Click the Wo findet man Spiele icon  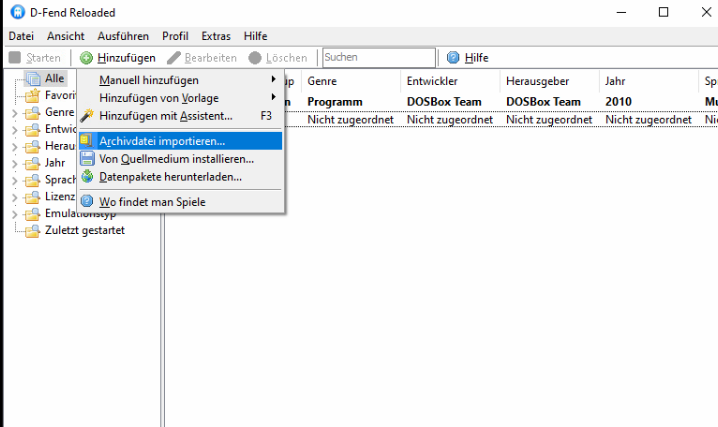87,202
